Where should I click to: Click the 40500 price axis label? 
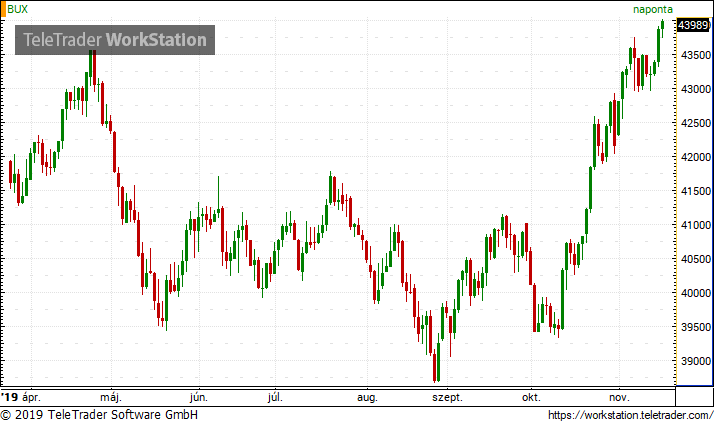695,259
